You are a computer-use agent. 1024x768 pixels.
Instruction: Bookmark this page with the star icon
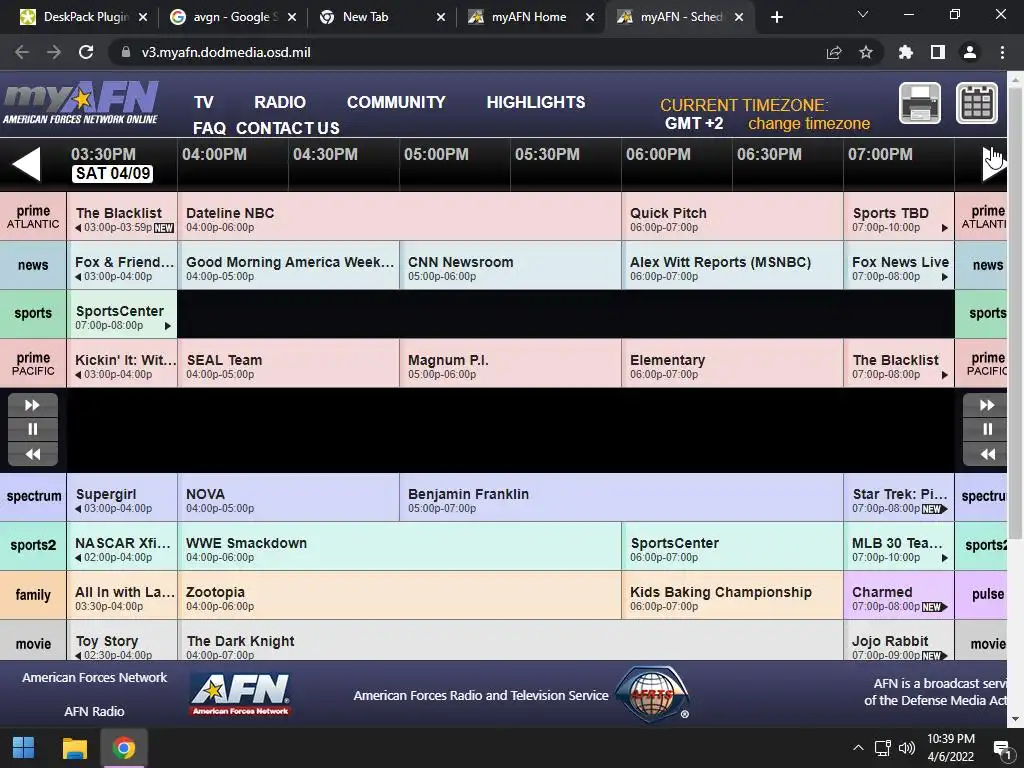coord(866,52)
